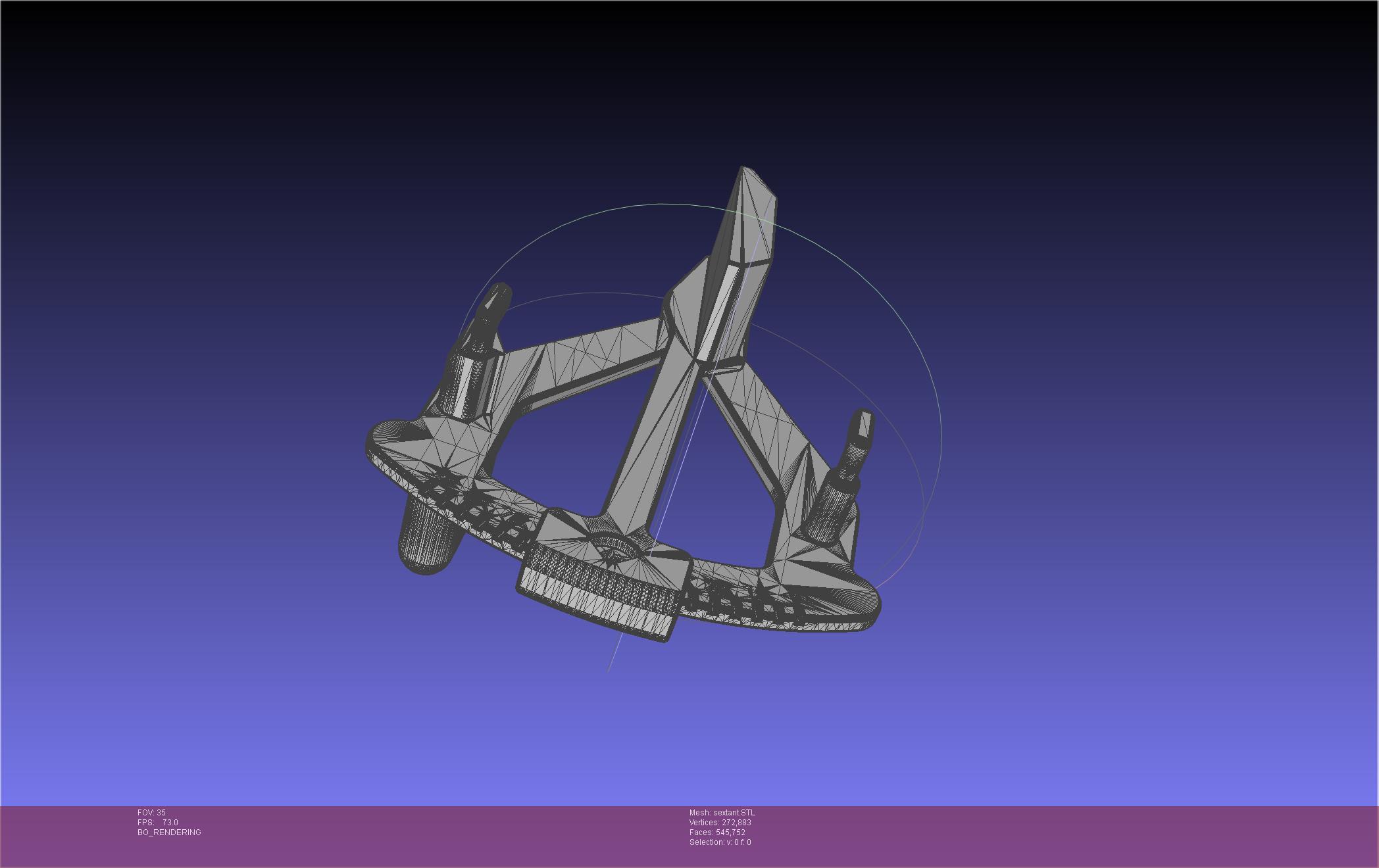The height and width of the screenshot is (868, 1379).
Task: Click the BO_RENDERING status text
Action: [x=169, y=832]
